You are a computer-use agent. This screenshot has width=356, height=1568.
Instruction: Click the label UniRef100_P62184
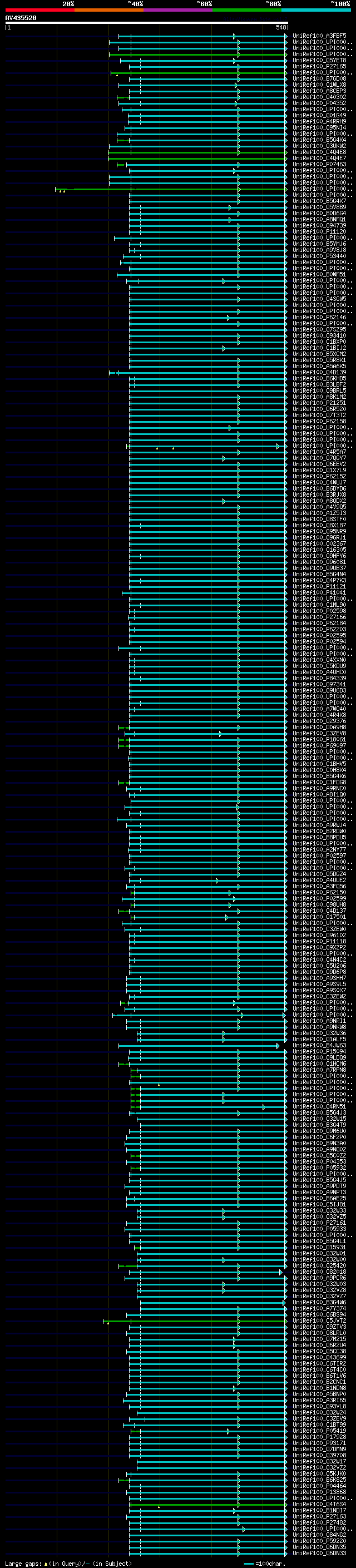(x=319, y=624)
